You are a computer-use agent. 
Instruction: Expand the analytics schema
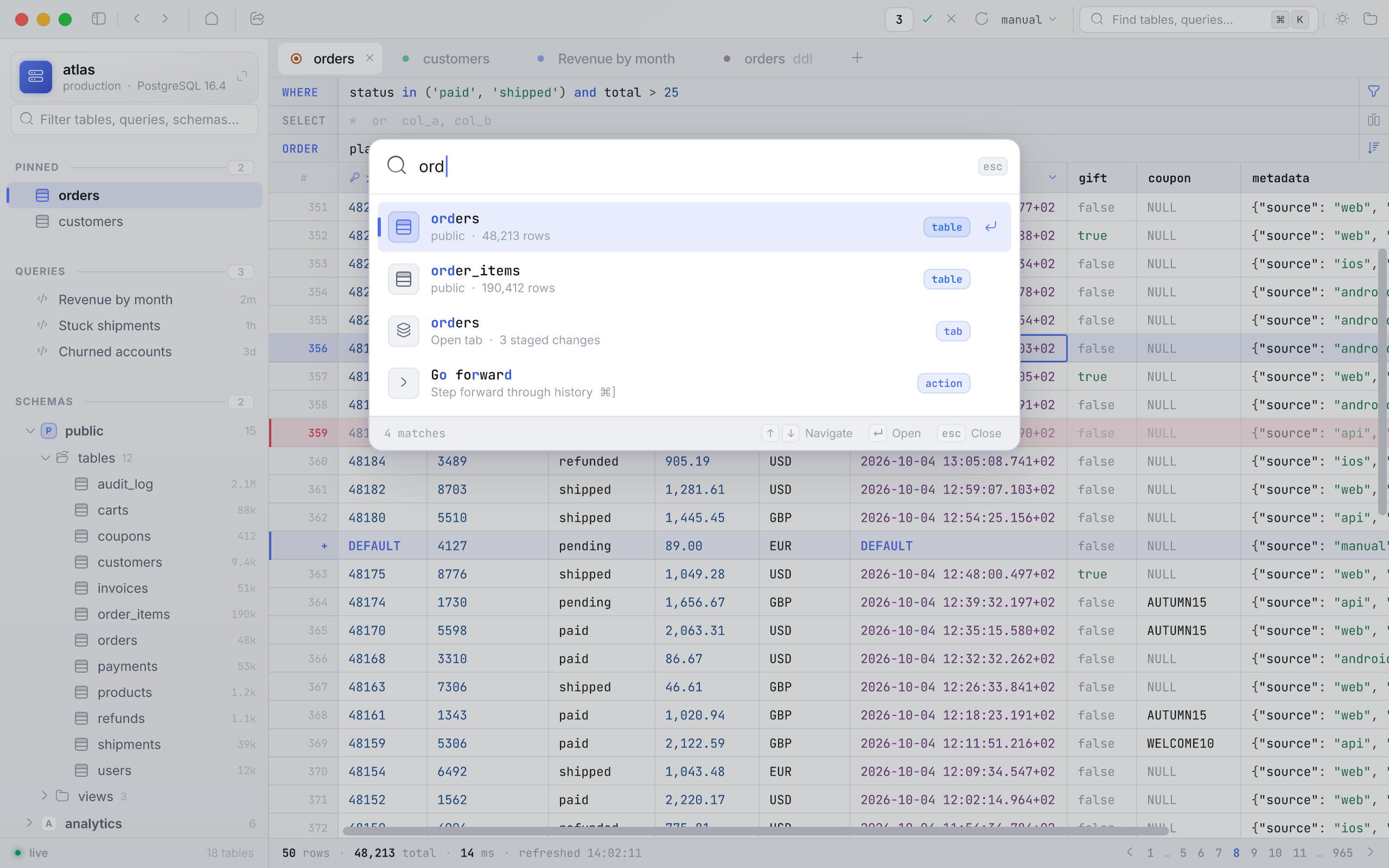click(x=29, y=823)
